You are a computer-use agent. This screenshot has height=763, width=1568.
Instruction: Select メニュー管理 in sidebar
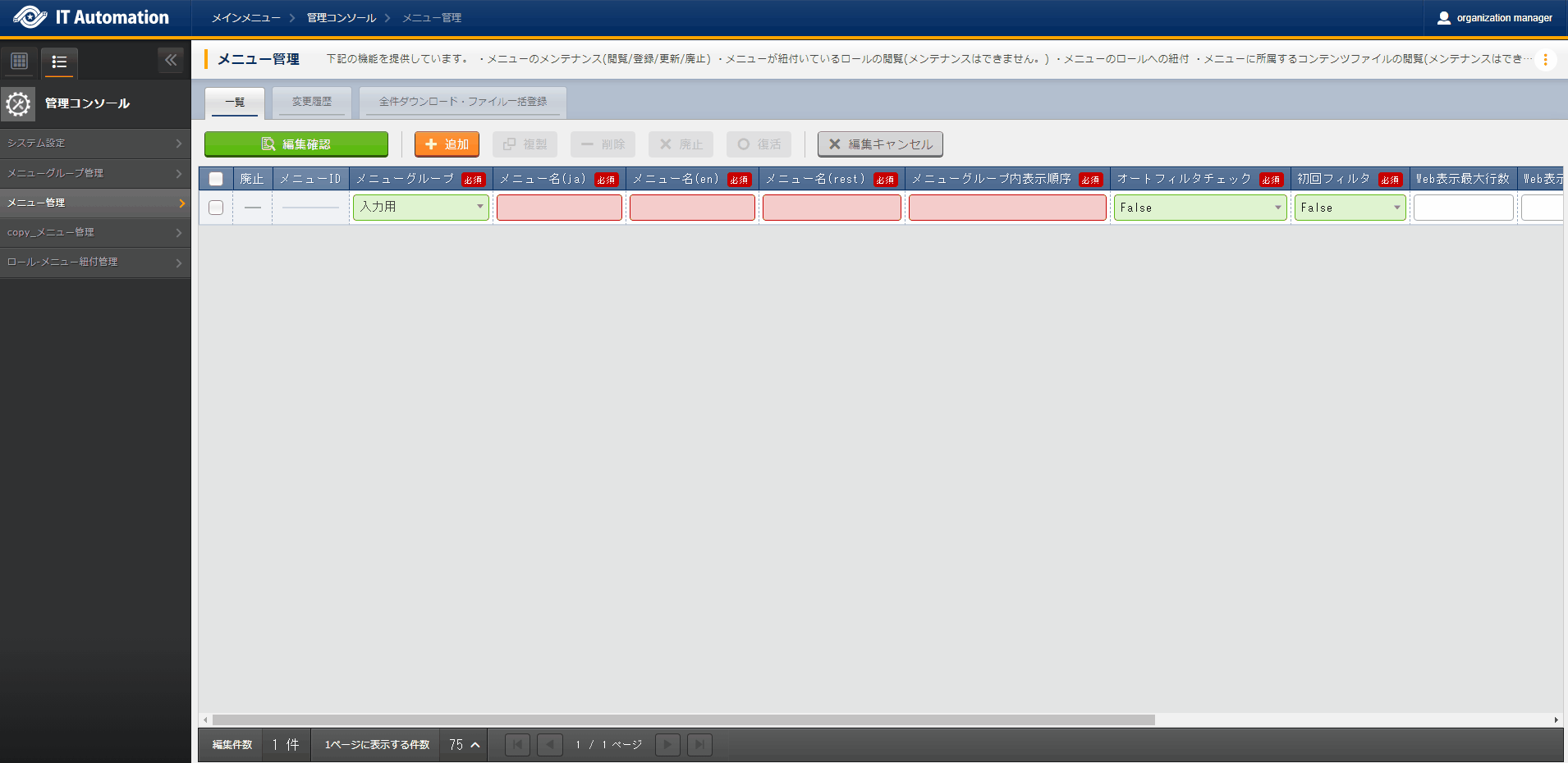[95, 203]
